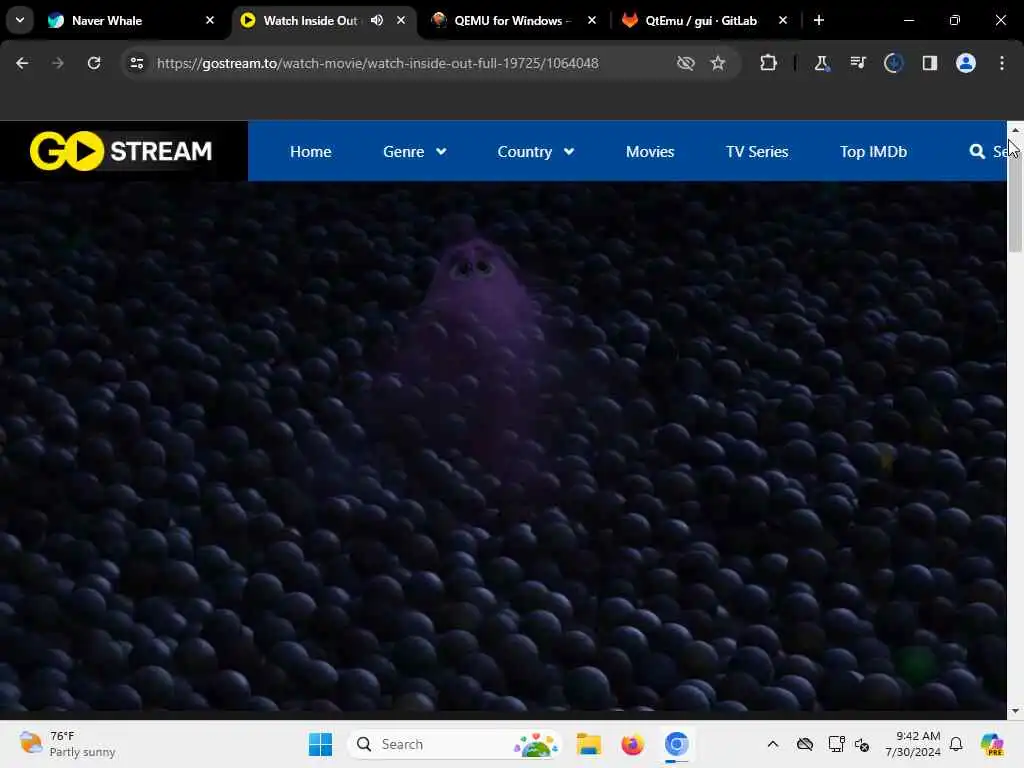Close the QtEmu GitLab tab
The image size is (1024, 768).
tap(783, 20)
